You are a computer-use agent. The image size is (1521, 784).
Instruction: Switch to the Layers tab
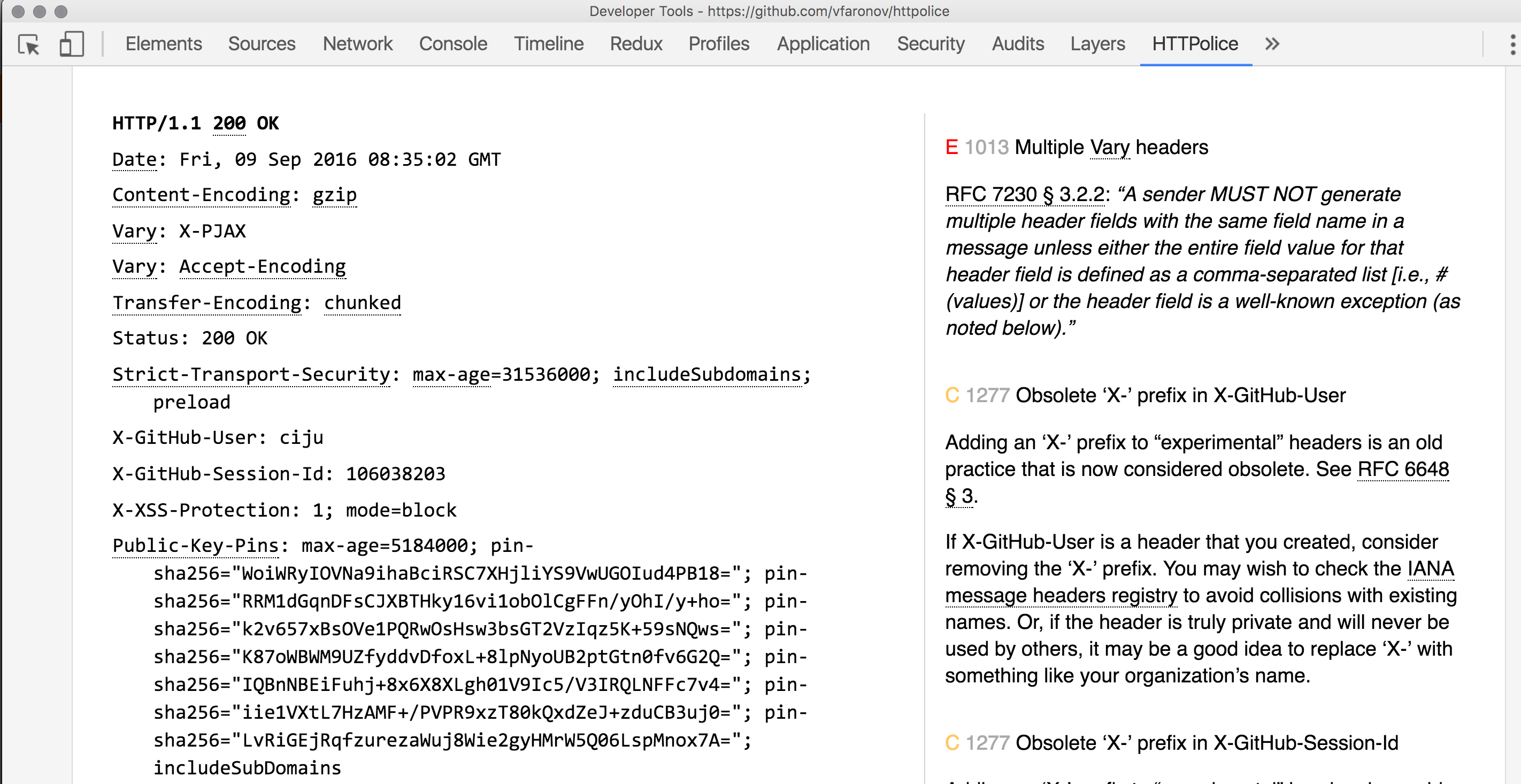click(x=1097, y=44)
